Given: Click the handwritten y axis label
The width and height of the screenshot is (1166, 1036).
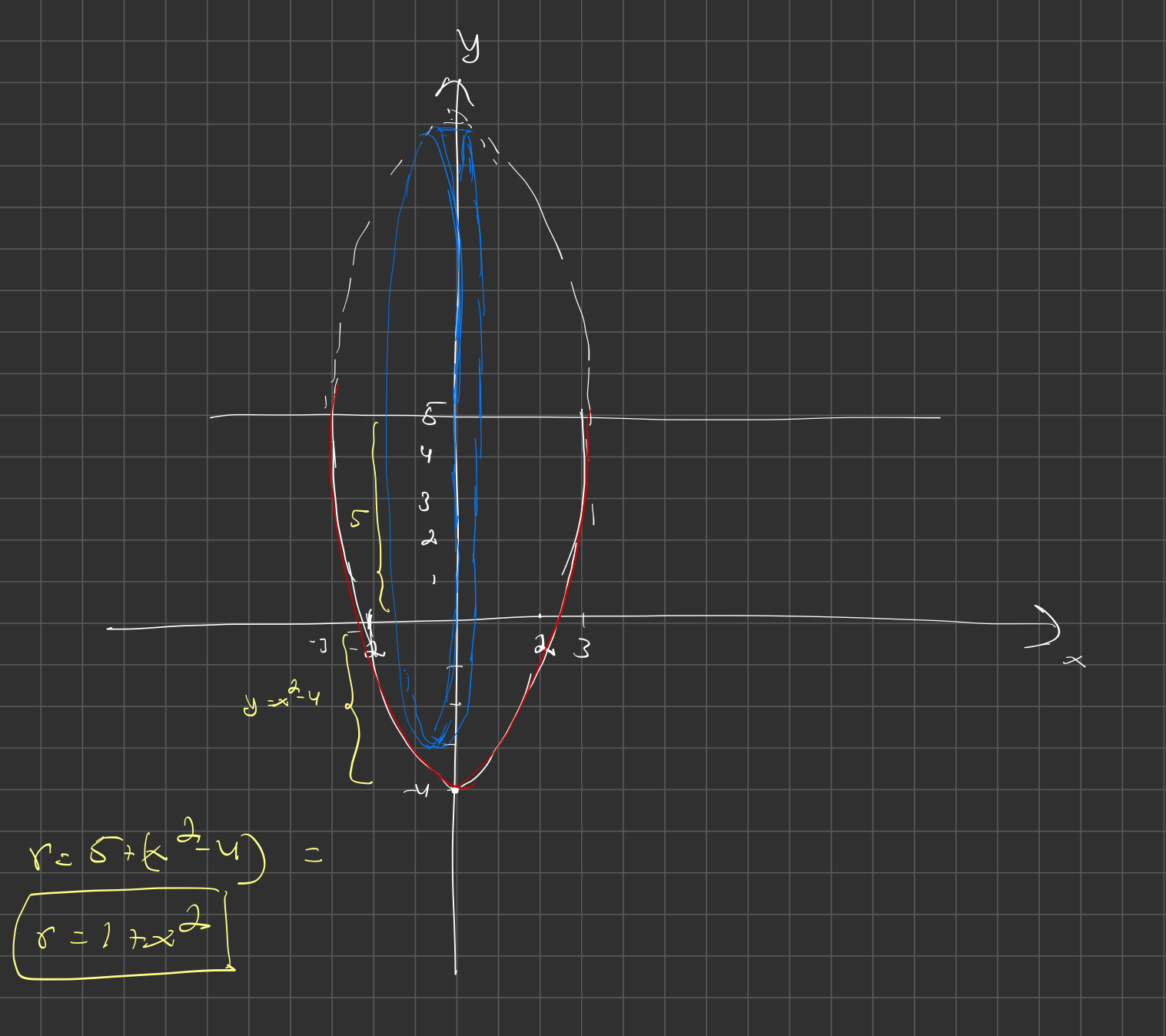Looking at the screenshot, I should (x=469, y=46).
